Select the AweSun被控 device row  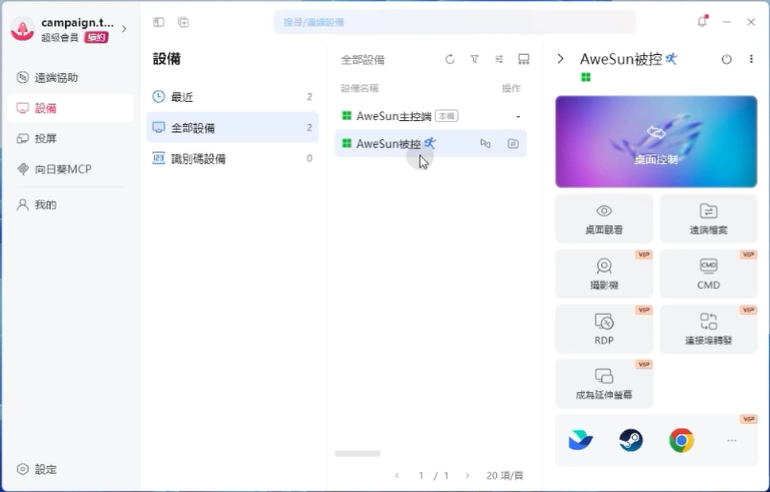click(x=431, y=143)
